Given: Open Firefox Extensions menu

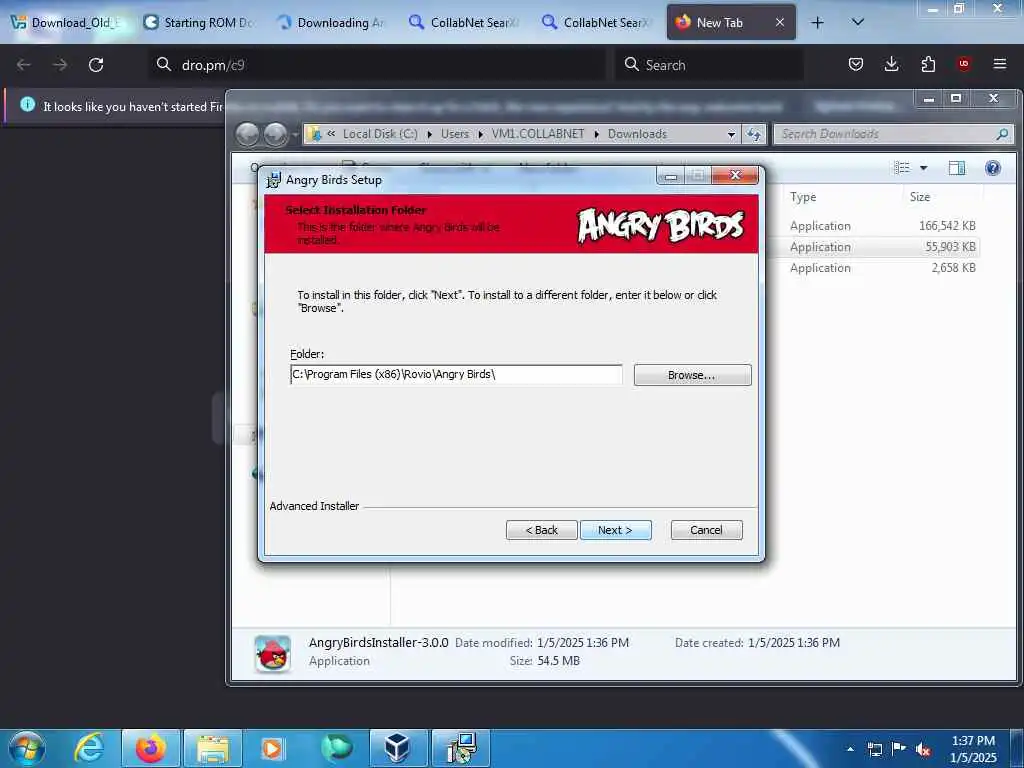Looking at the screenshot, I should pyautogui.click(x=928, y=64).
